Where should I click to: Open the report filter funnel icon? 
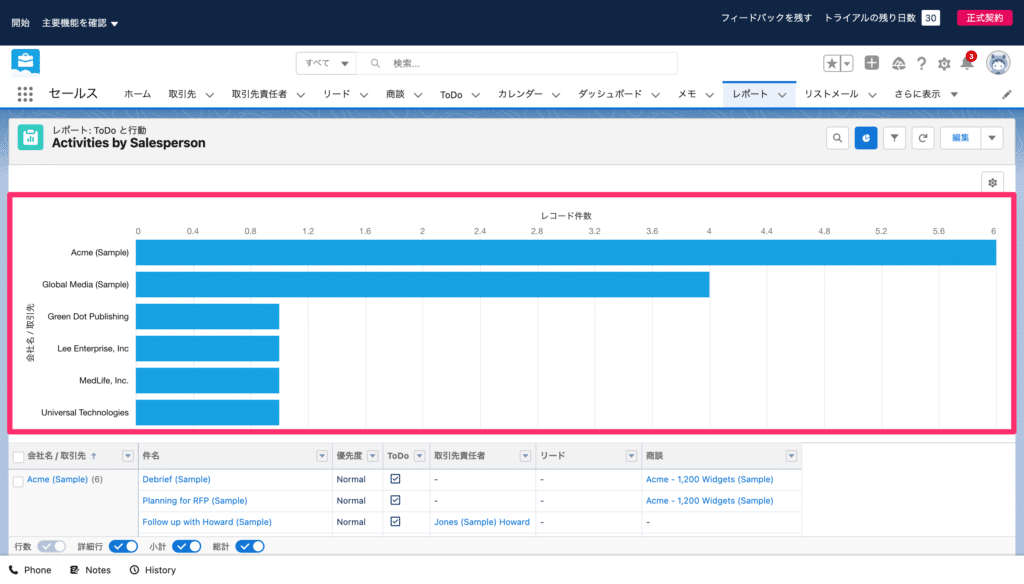tap(894, 138)
